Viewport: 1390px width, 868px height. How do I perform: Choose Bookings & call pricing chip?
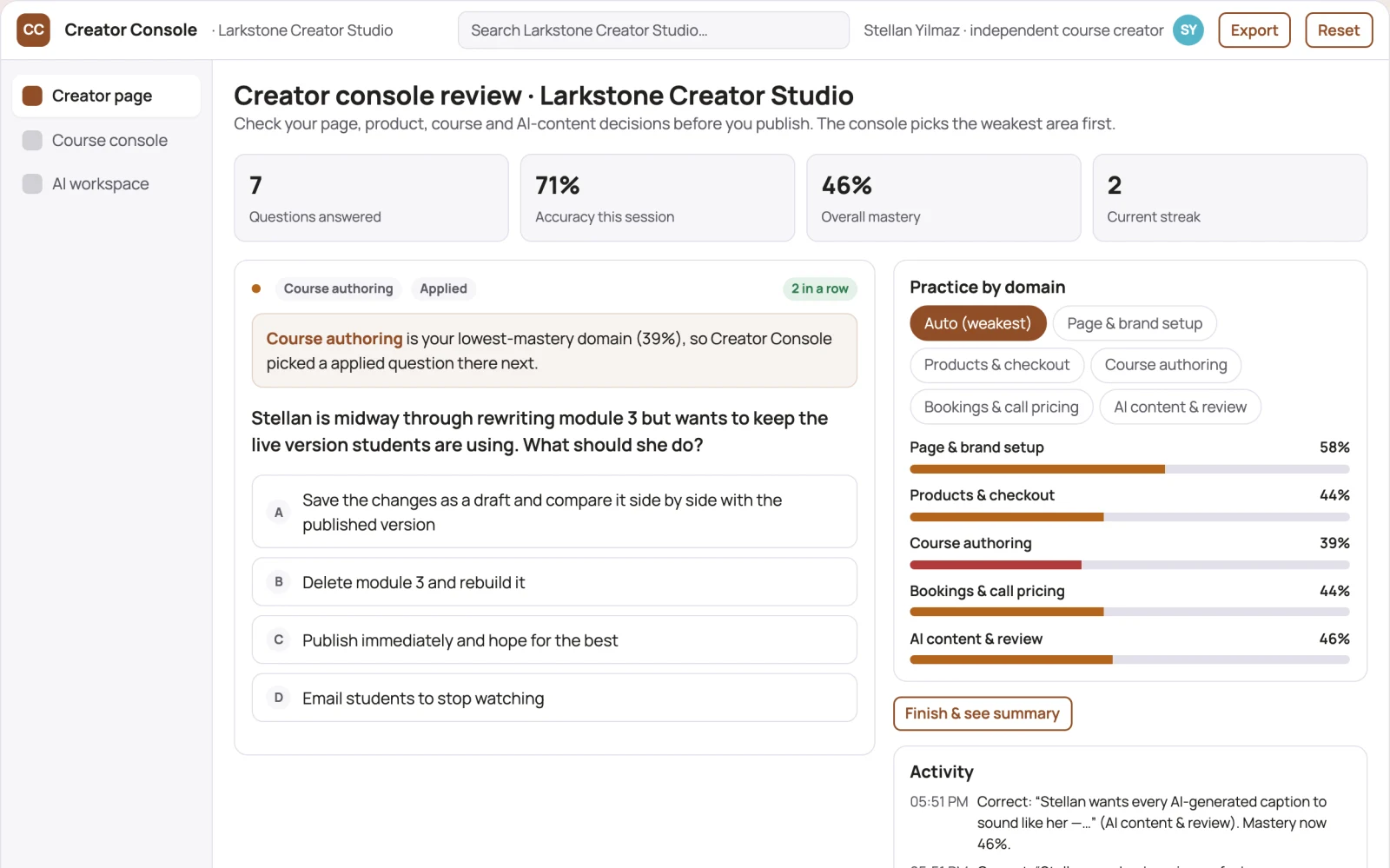coord(1001,407)
